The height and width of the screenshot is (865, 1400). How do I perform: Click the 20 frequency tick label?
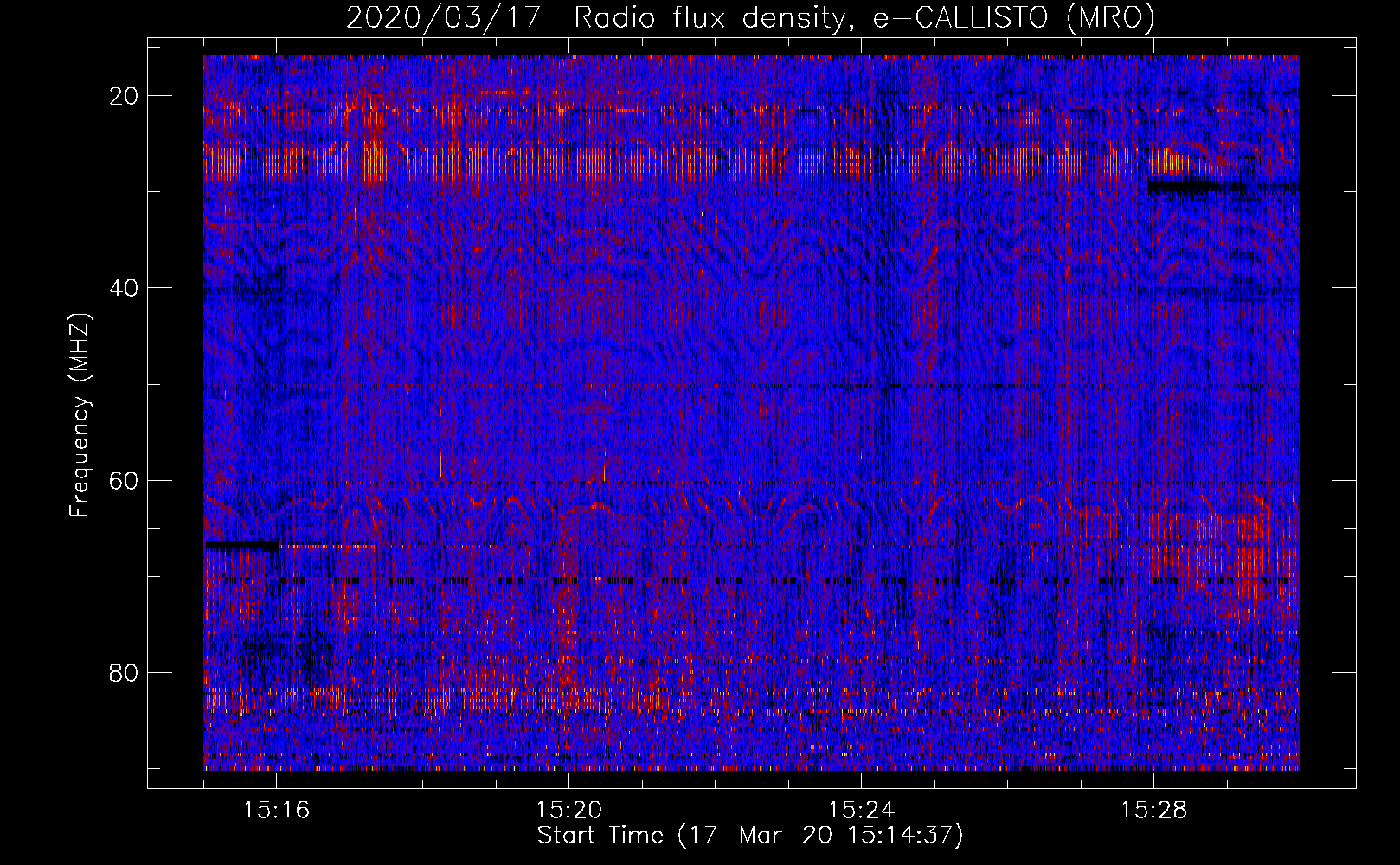tap(125, 95)
